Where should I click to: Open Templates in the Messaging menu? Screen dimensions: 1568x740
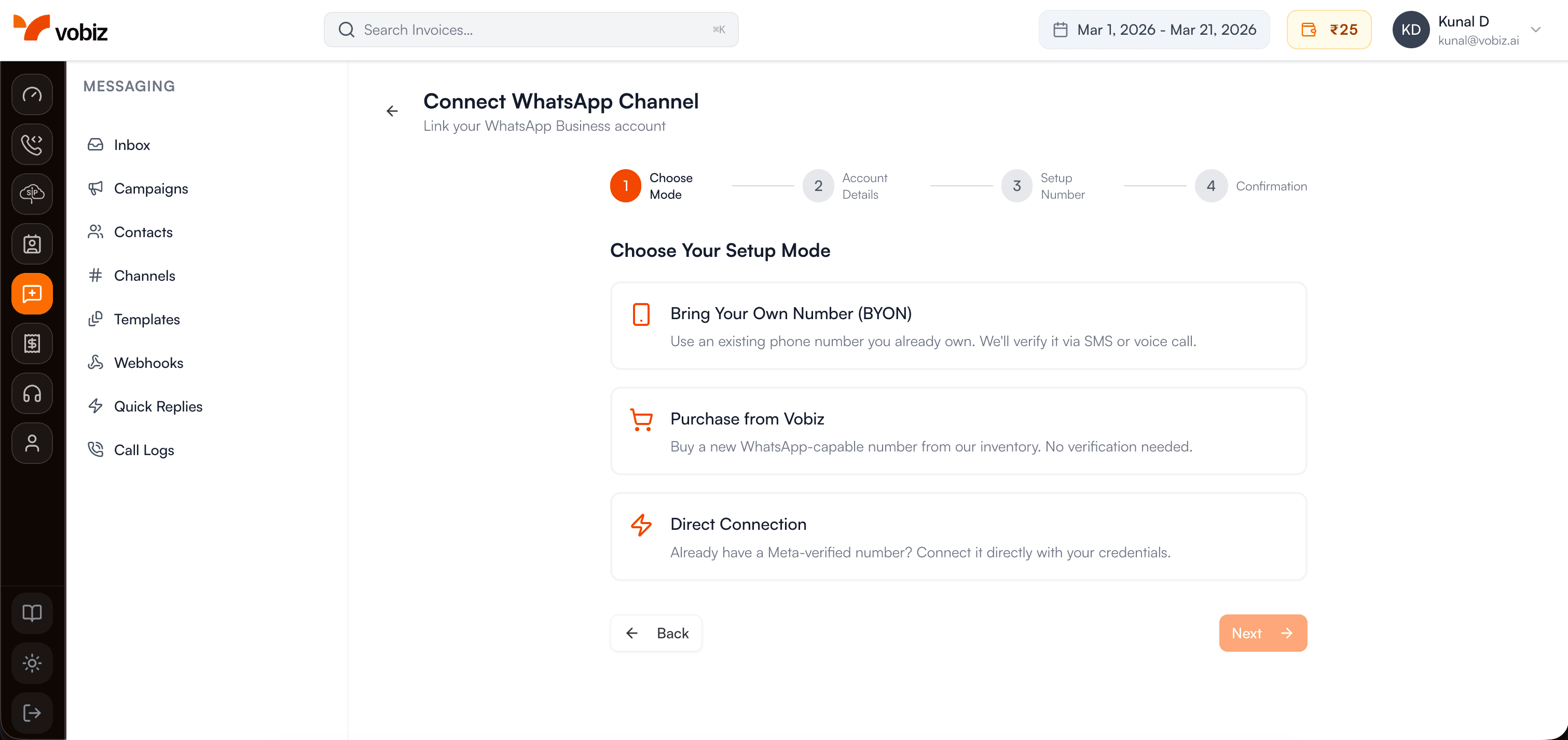click(147, 319)
